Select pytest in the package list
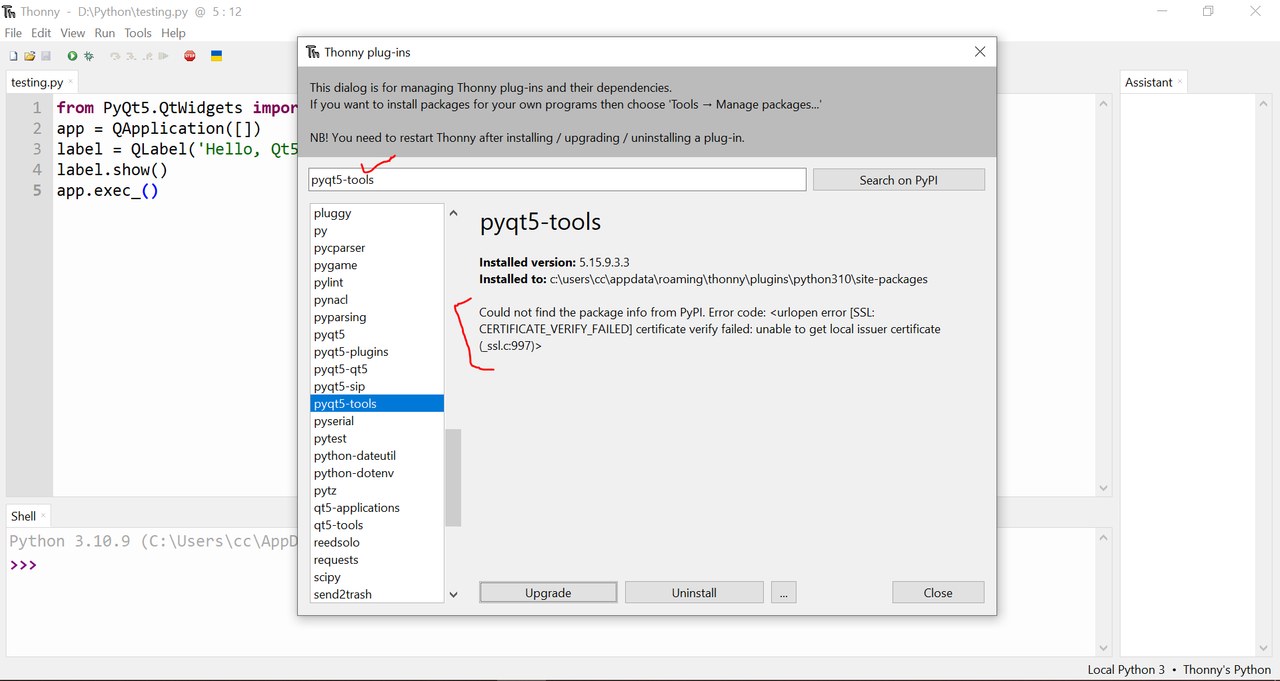 tap(377, 438)
